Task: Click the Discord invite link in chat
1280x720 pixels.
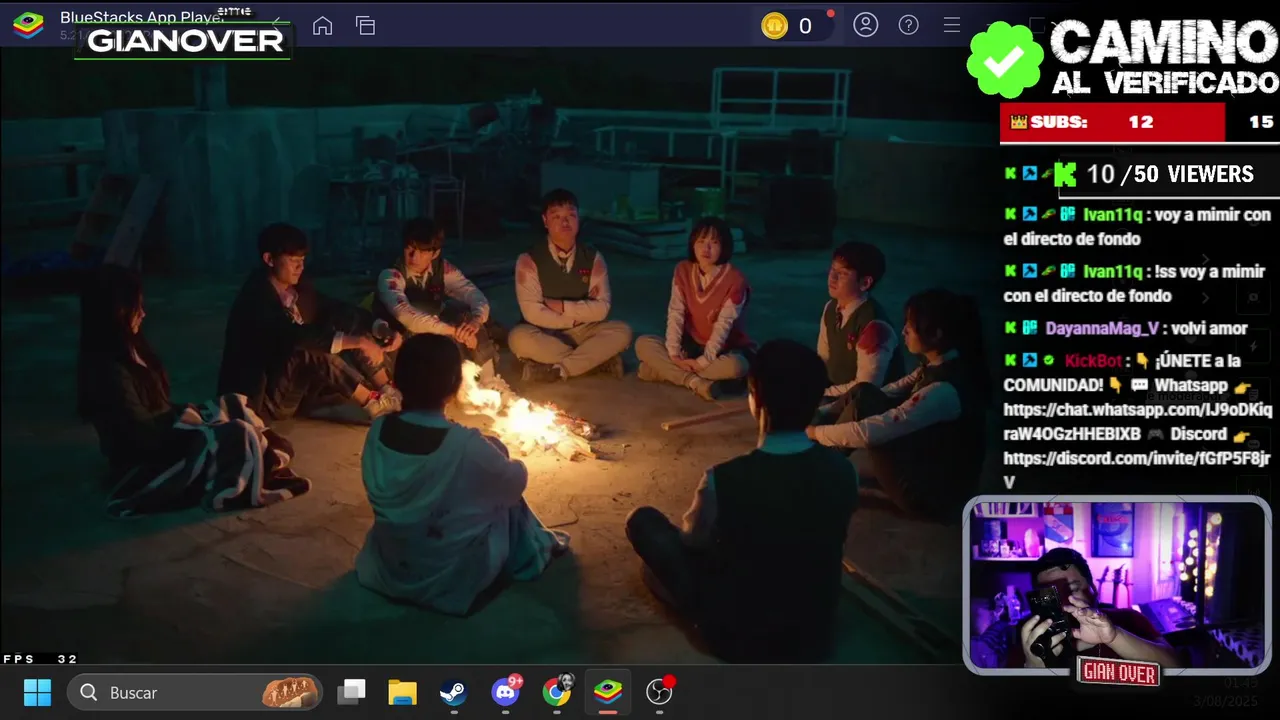Action: click(1137, 470)
